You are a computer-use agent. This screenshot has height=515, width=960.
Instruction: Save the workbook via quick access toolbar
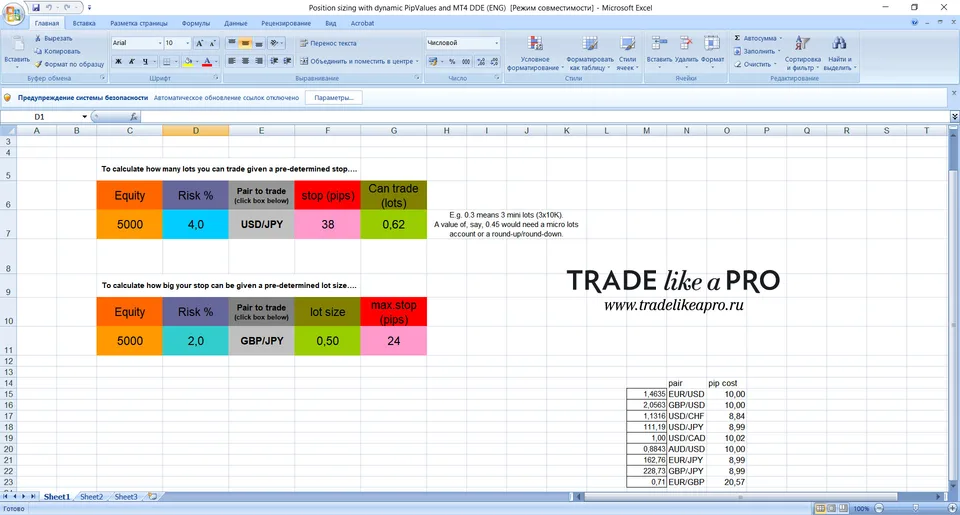(x=36, y=7)
